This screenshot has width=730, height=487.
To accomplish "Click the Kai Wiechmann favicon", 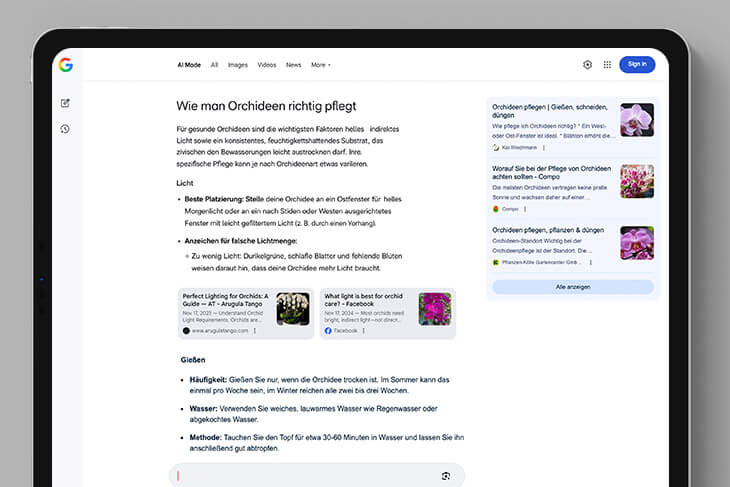I will 496,148.
